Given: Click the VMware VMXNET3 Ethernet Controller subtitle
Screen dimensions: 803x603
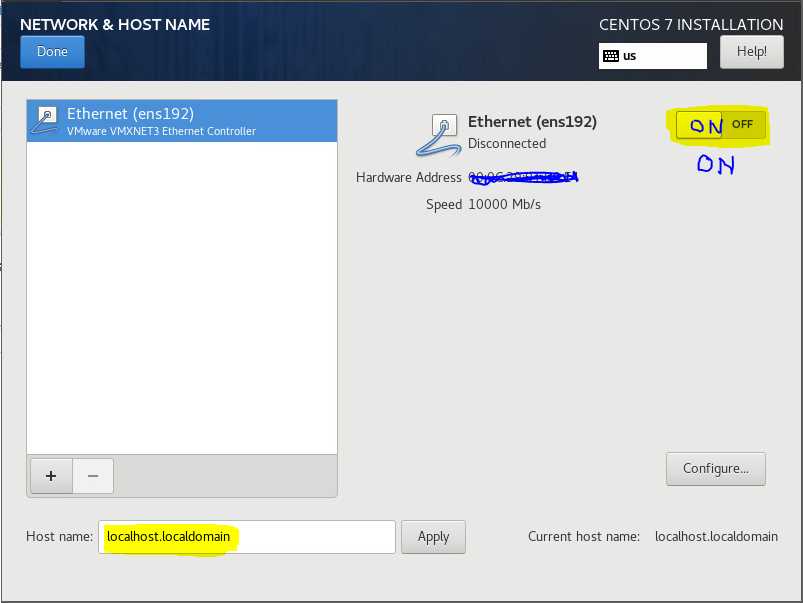Looking at the screenshot, I should tap(161, 131).
